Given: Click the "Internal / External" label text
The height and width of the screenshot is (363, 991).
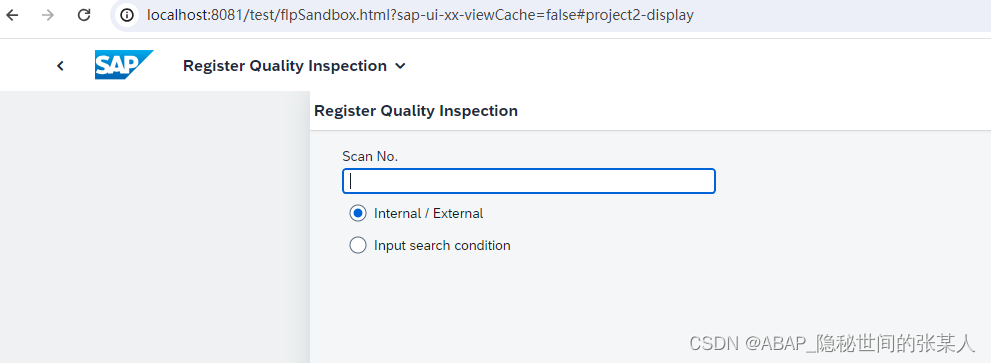Looking at the screenshot, I should (429, 214).
